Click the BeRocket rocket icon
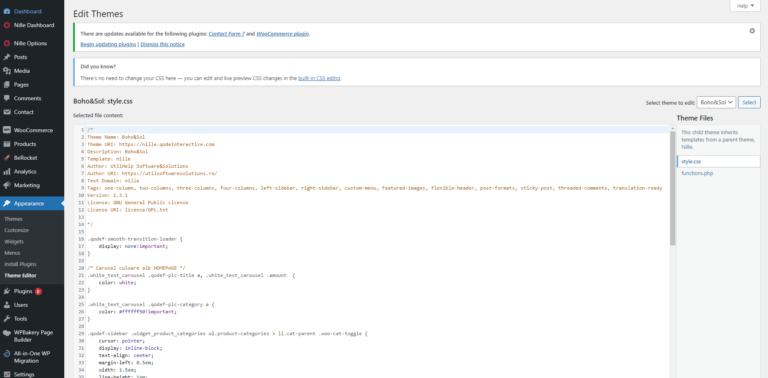This screenshot has width=768, height=378. 7,158
